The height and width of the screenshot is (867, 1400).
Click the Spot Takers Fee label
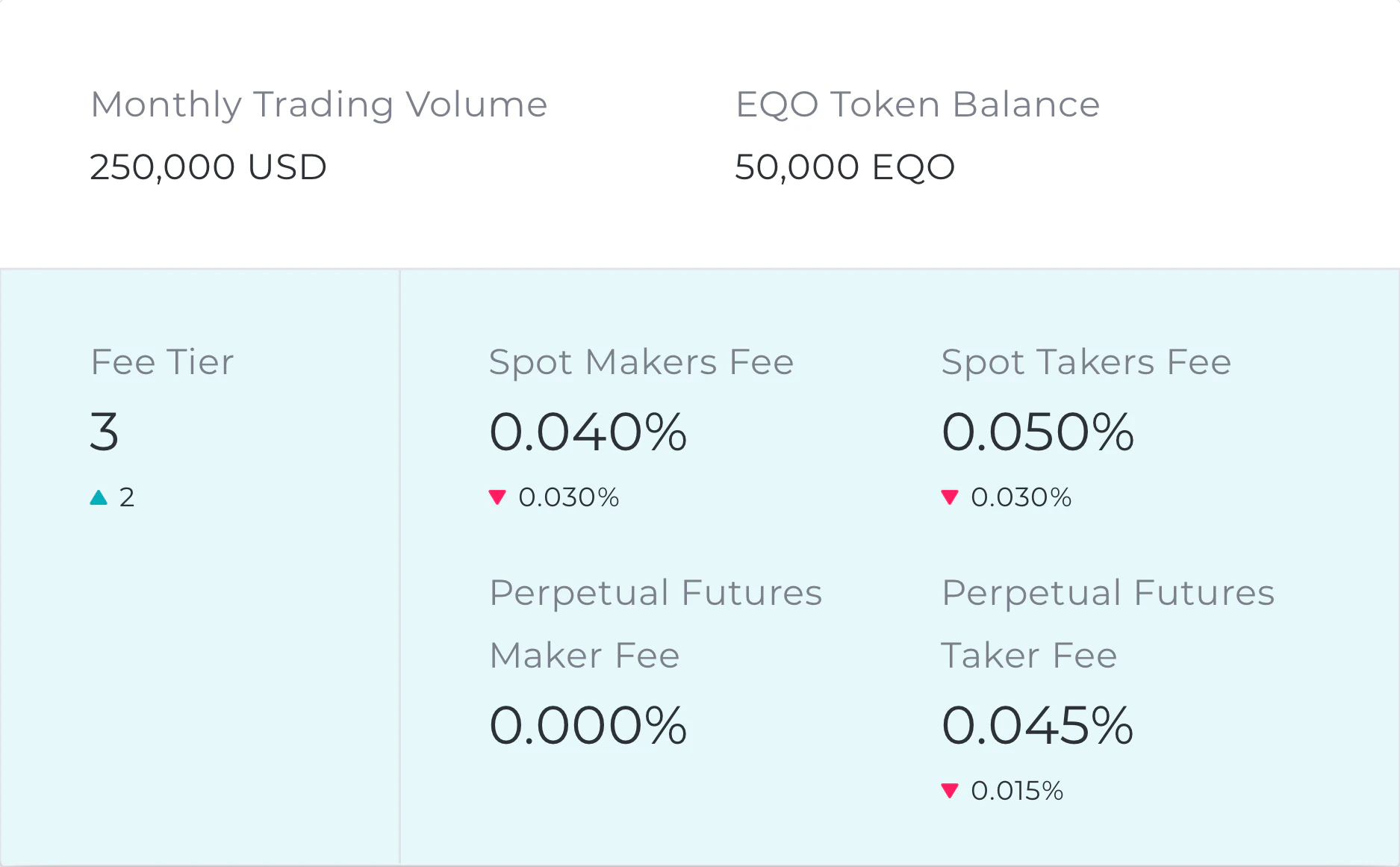click(1086, 362)
